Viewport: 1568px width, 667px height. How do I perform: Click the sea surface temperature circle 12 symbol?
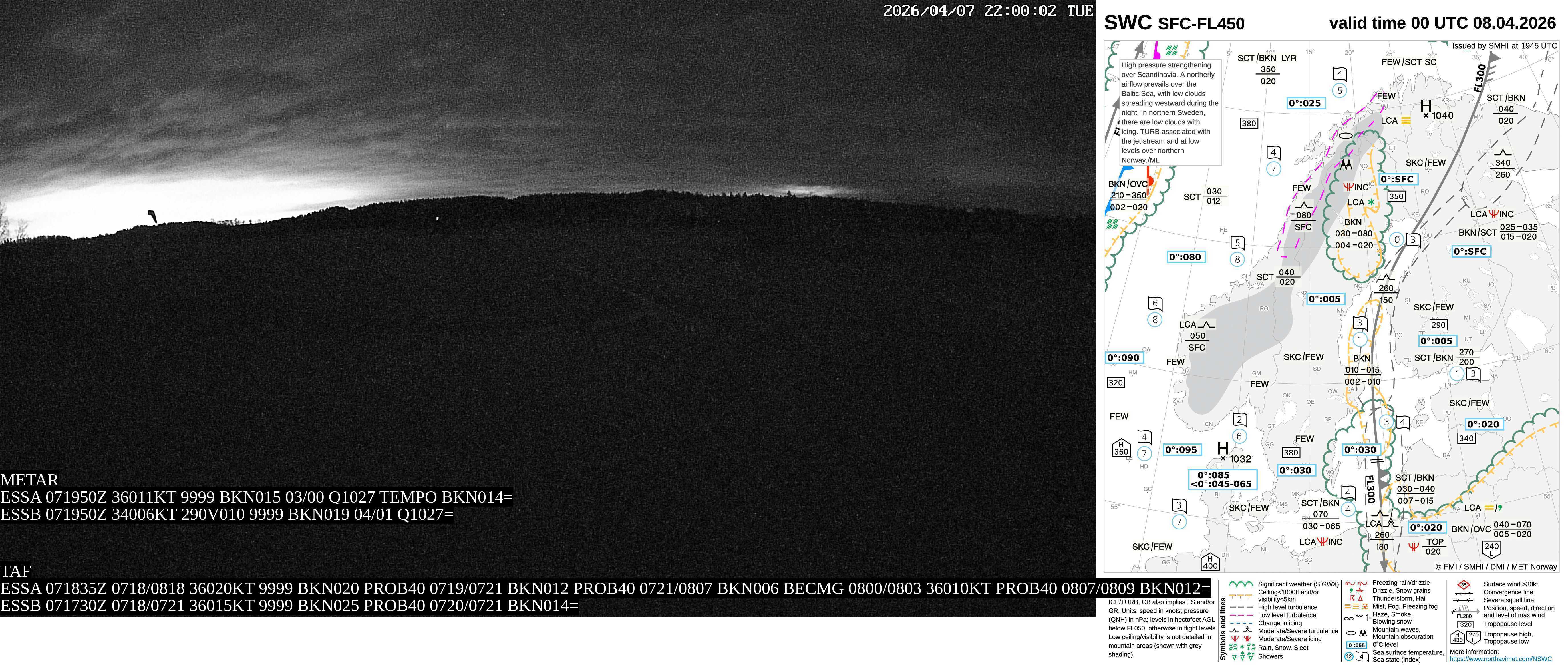click(1349, 657)
